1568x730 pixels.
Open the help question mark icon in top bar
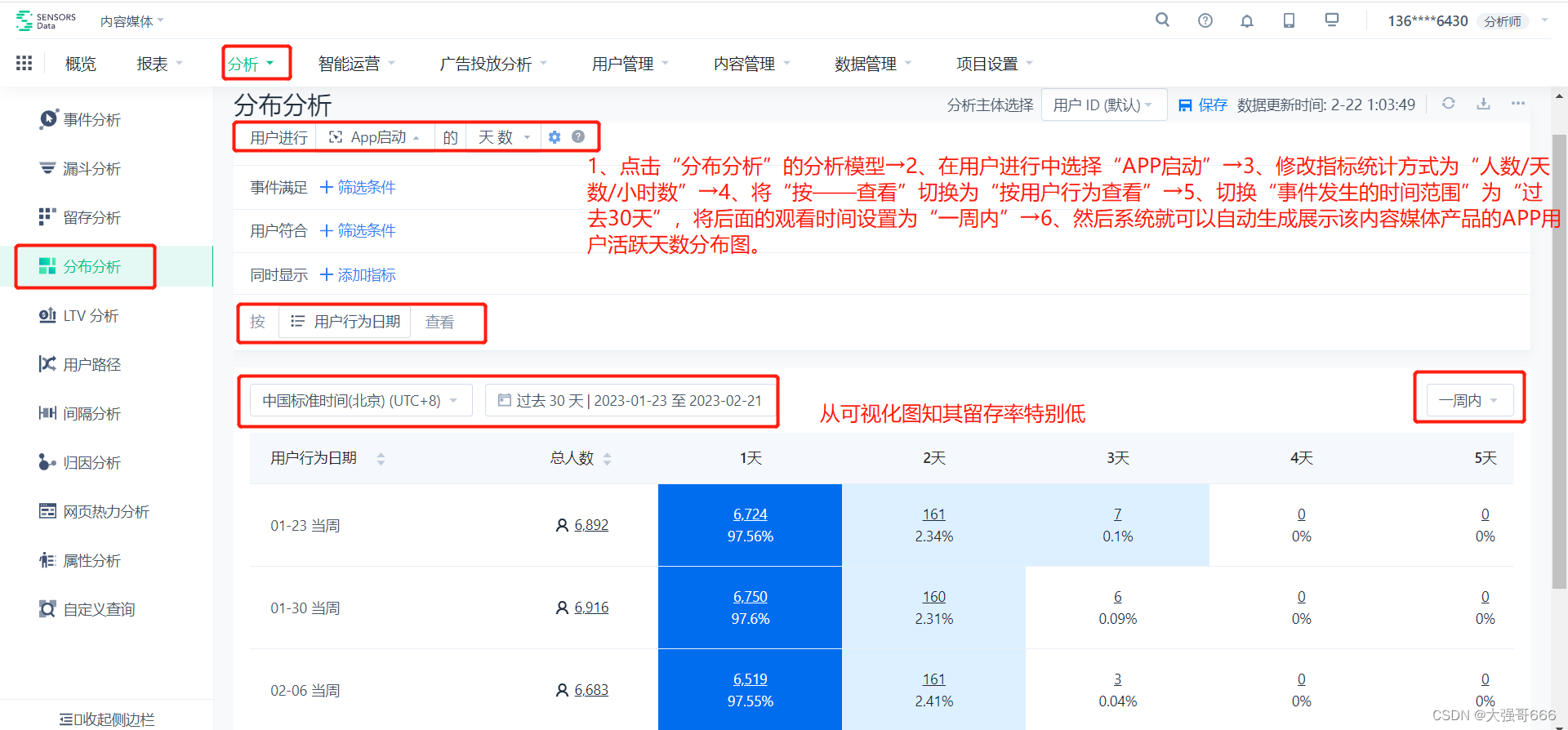(x=1205, y=20)
